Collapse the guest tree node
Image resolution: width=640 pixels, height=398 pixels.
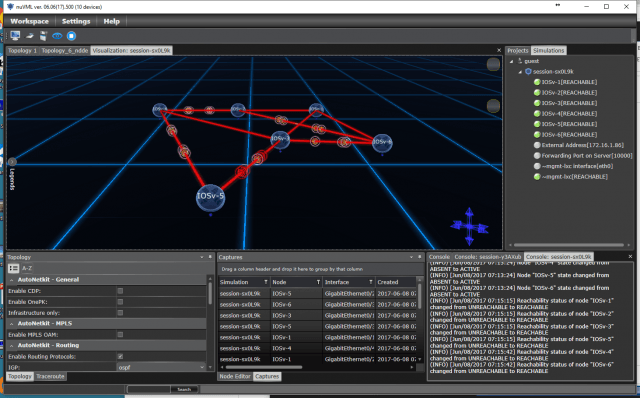pyautogui.click(x=511, y=61)
